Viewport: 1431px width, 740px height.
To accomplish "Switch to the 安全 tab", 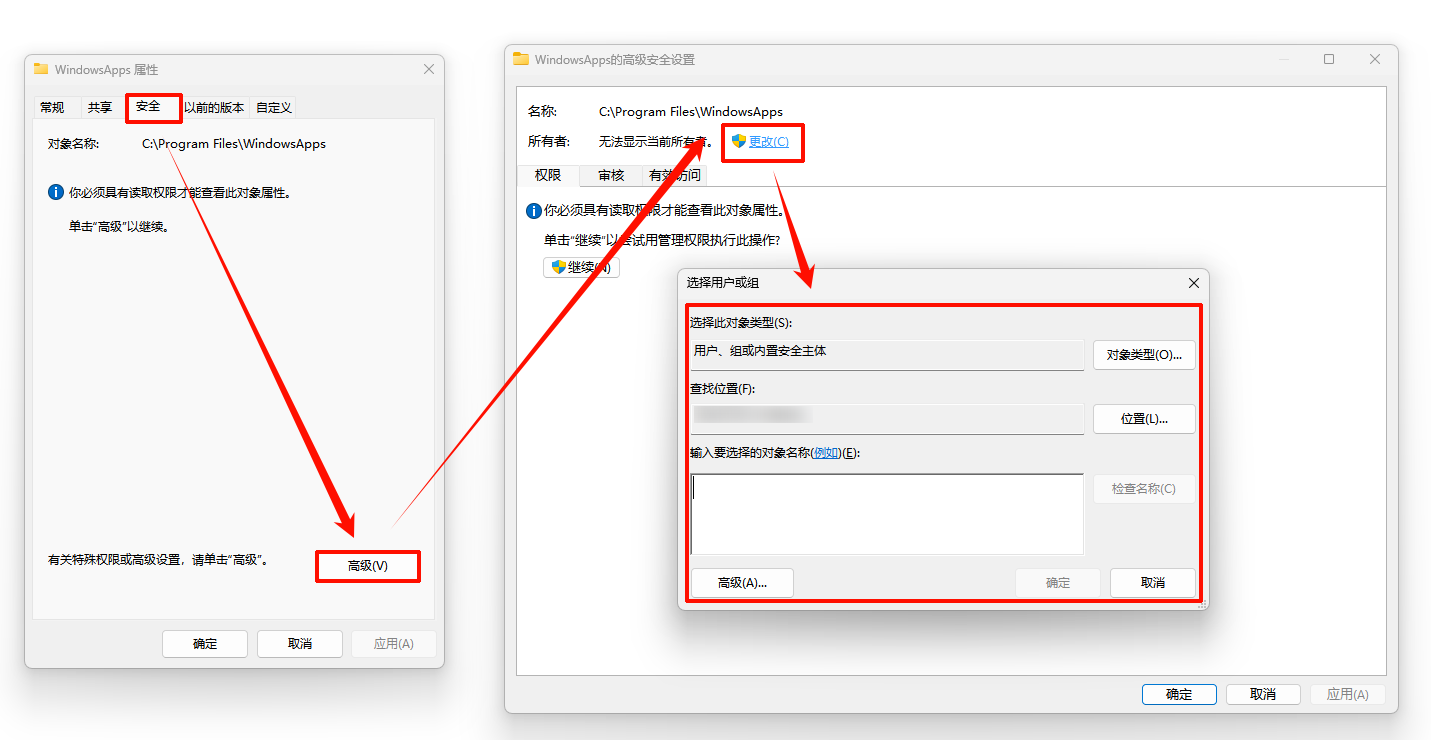I will 153,107.
